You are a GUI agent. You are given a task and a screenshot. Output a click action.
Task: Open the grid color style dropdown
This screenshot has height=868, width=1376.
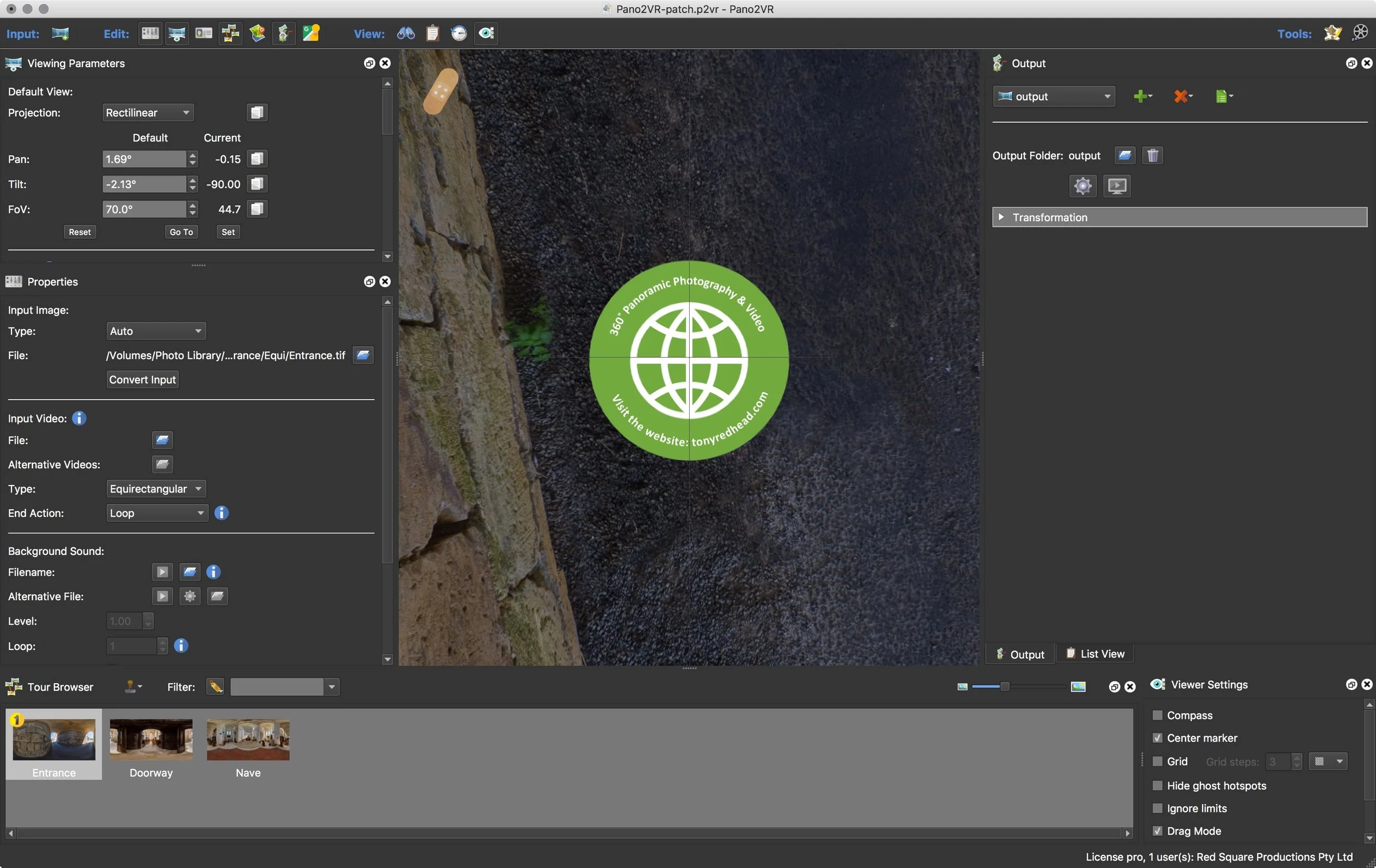coord(1328,761)
